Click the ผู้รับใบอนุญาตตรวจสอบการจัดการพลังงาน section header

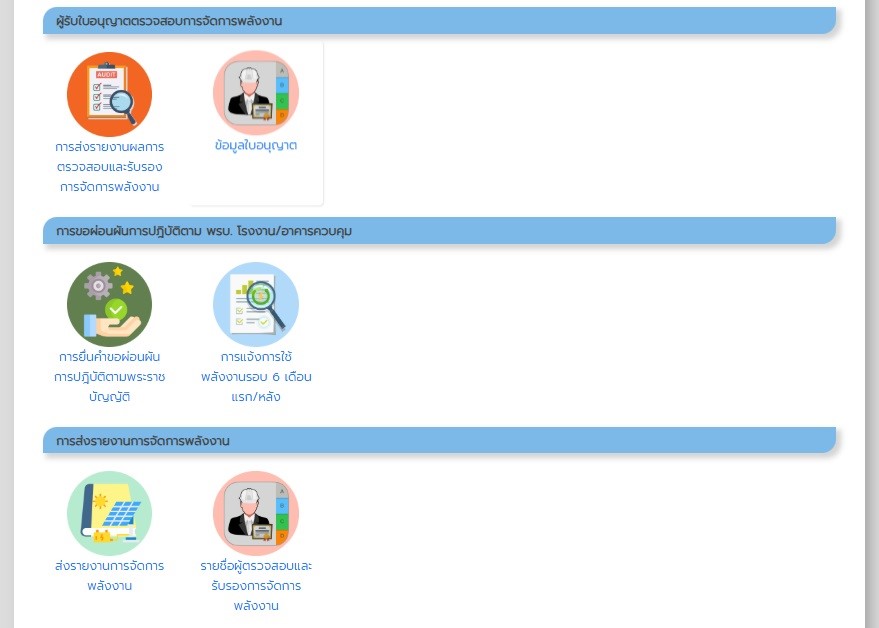coord(169,21)
